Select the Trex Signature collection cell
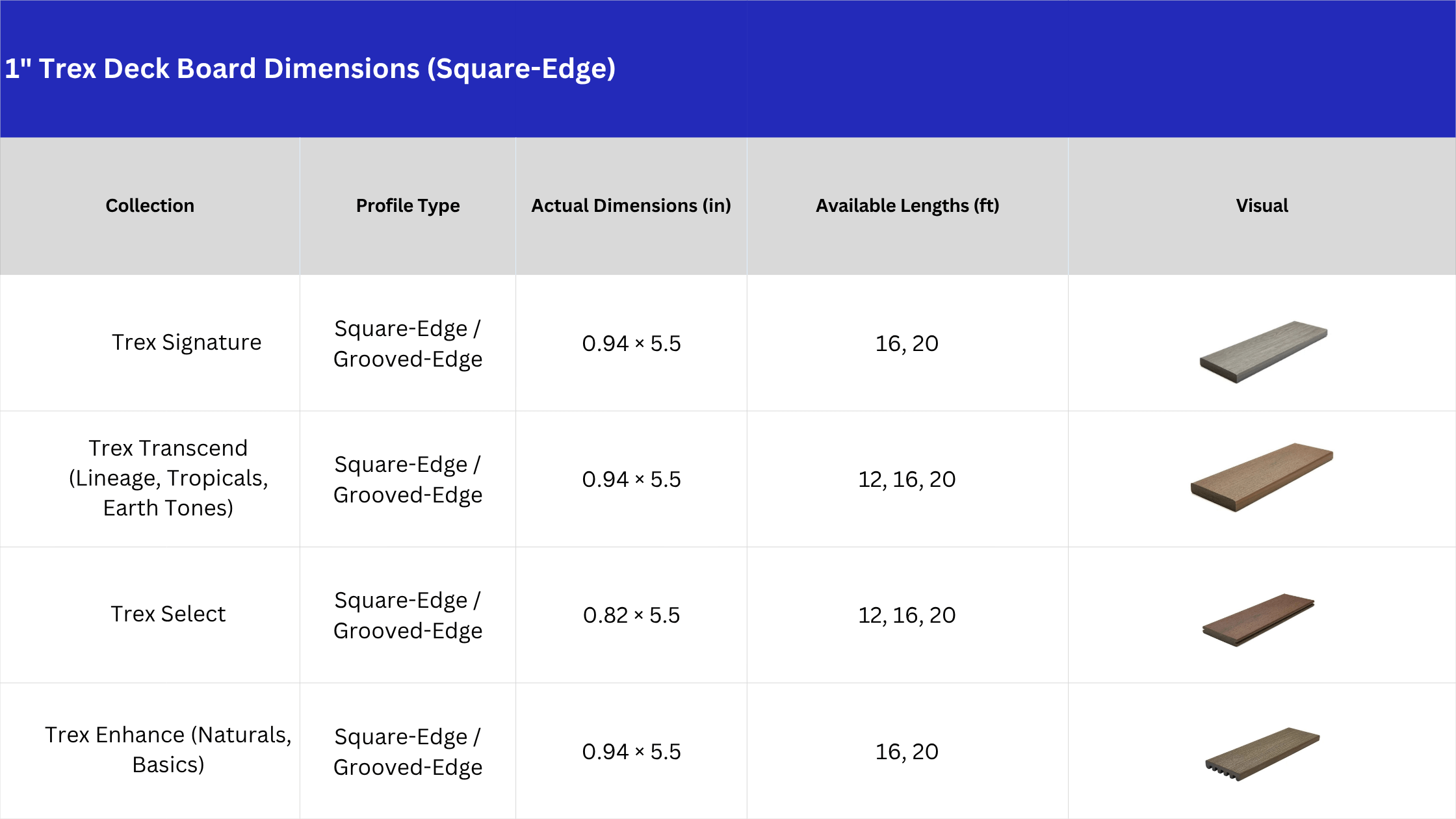The image size is (1456, 819). pos(186,343)
